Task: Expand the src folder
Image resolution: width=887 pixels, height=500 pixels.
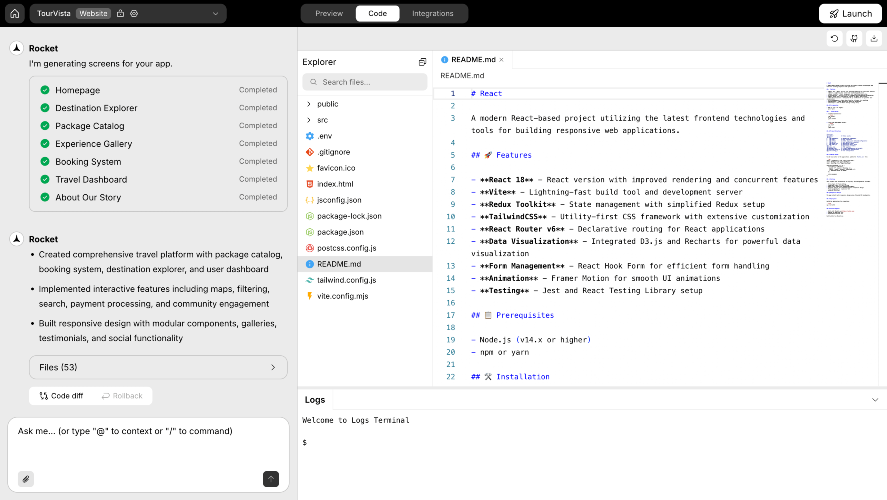Action: pyautogui.click(x=365, y=120)
